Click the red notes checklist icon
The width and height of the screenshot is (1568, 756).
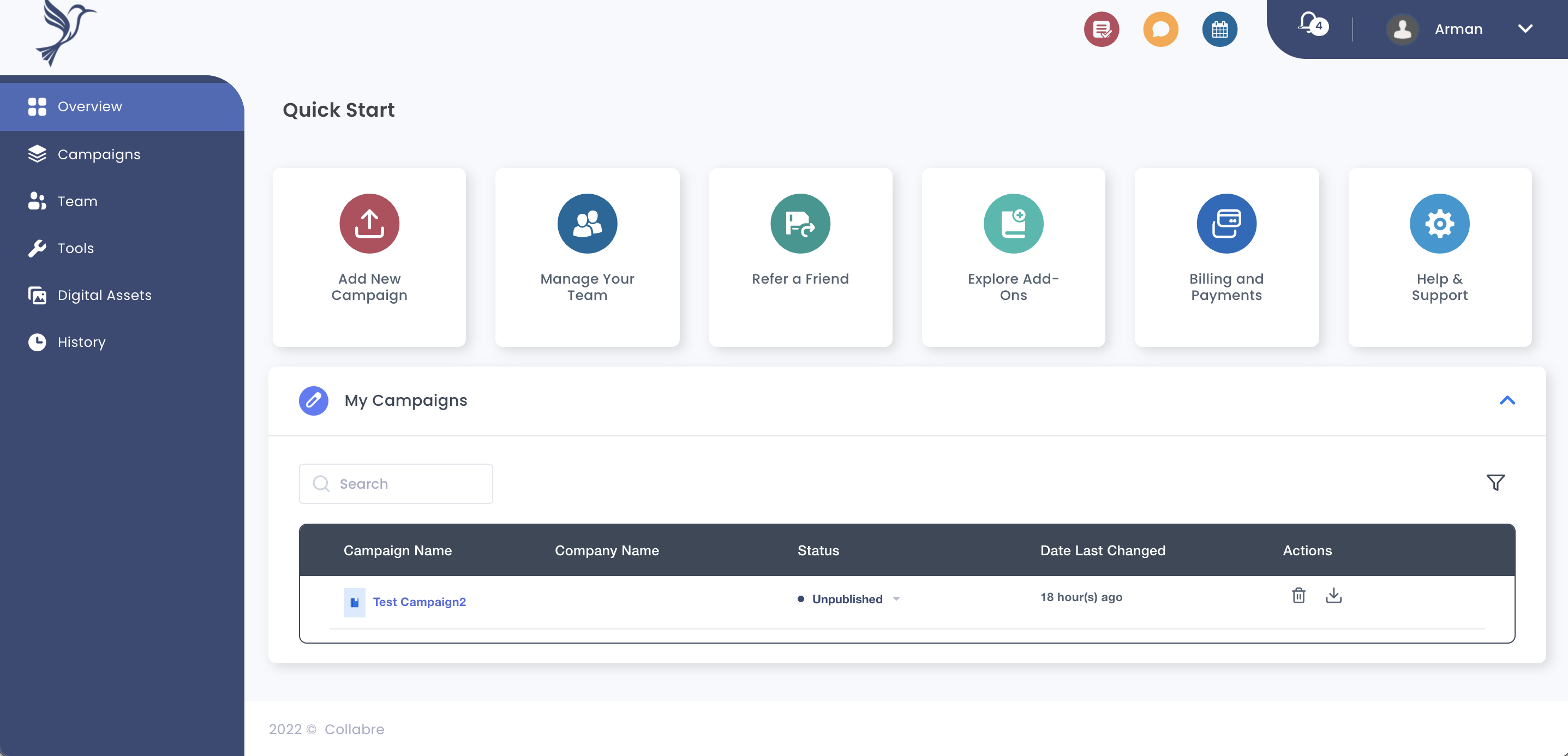point(1101,29)
